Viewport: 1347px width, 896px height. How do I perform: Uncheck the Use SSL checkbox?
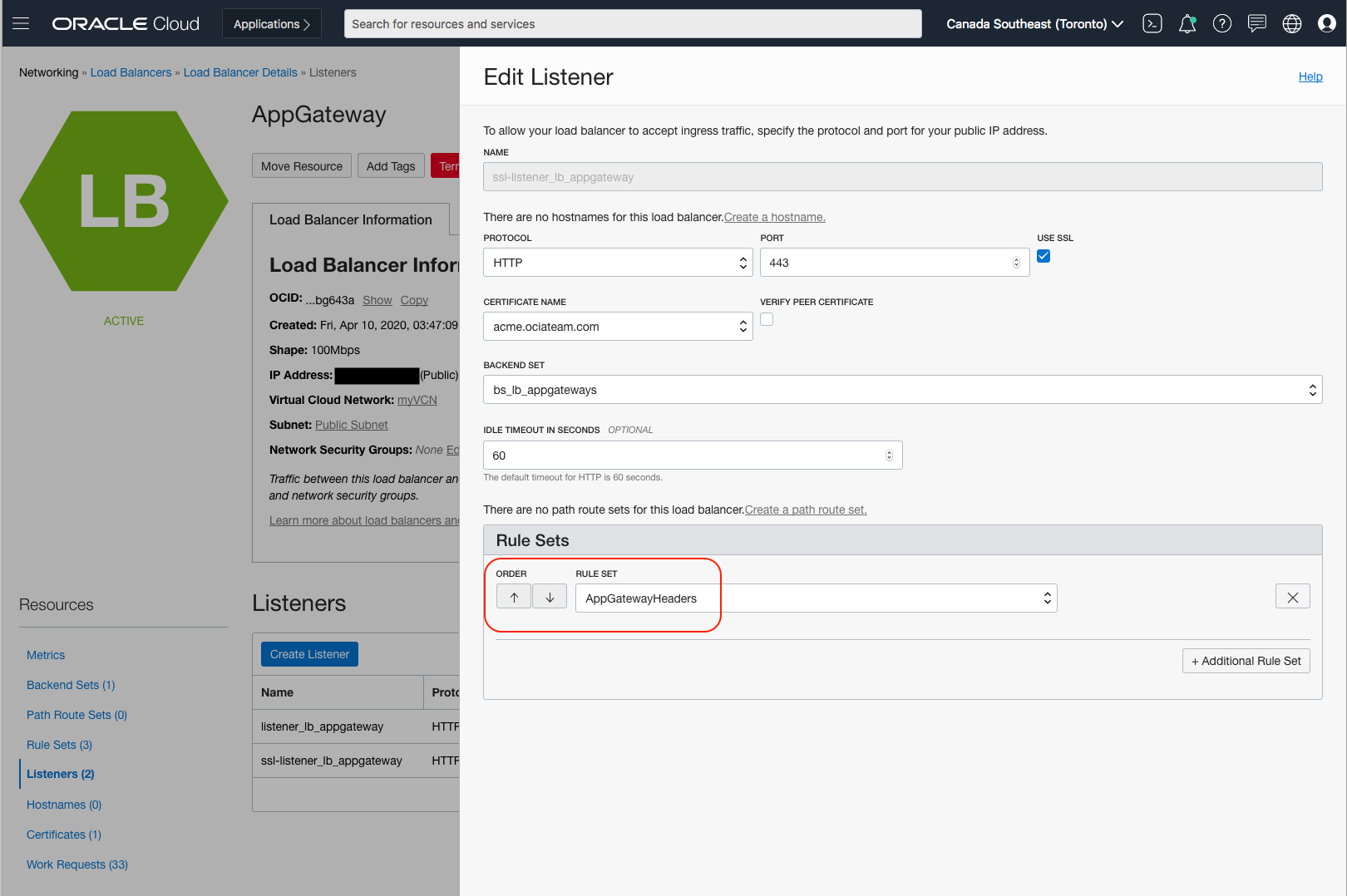pos(1044,256)
